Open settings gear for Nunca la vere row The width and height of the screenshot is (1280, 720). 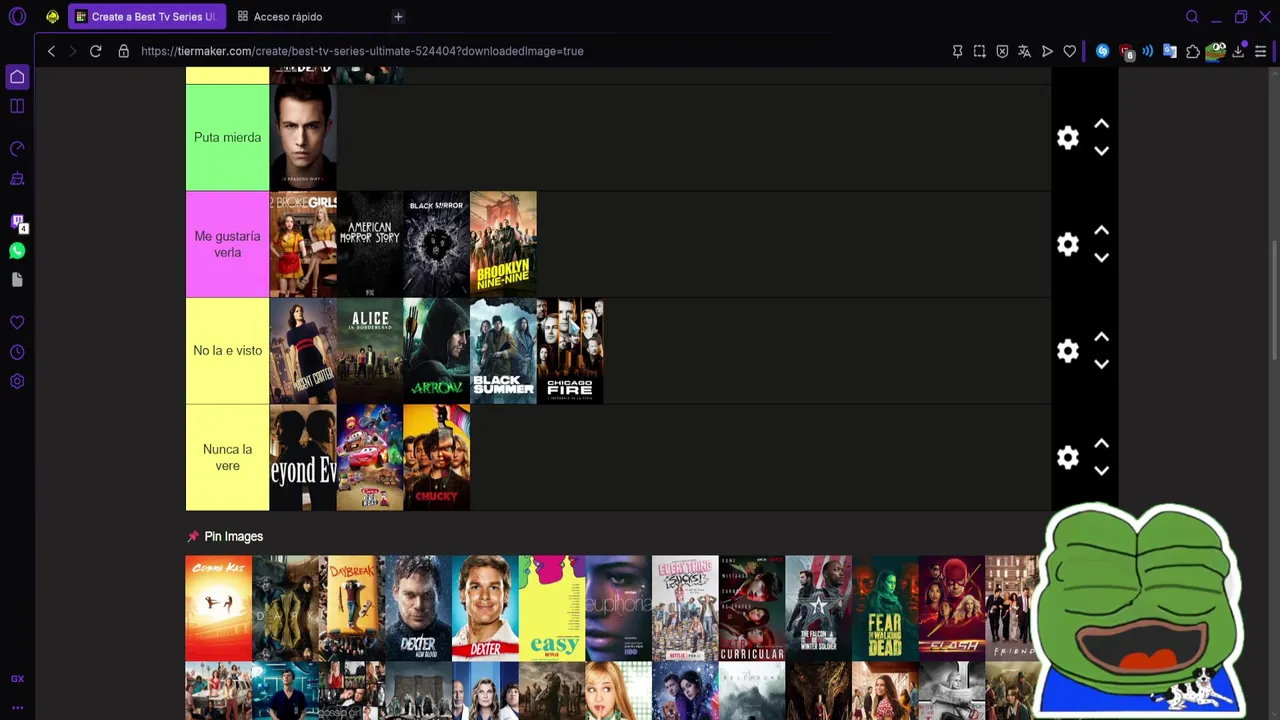pyautogui.click(x=1068, y=458)
